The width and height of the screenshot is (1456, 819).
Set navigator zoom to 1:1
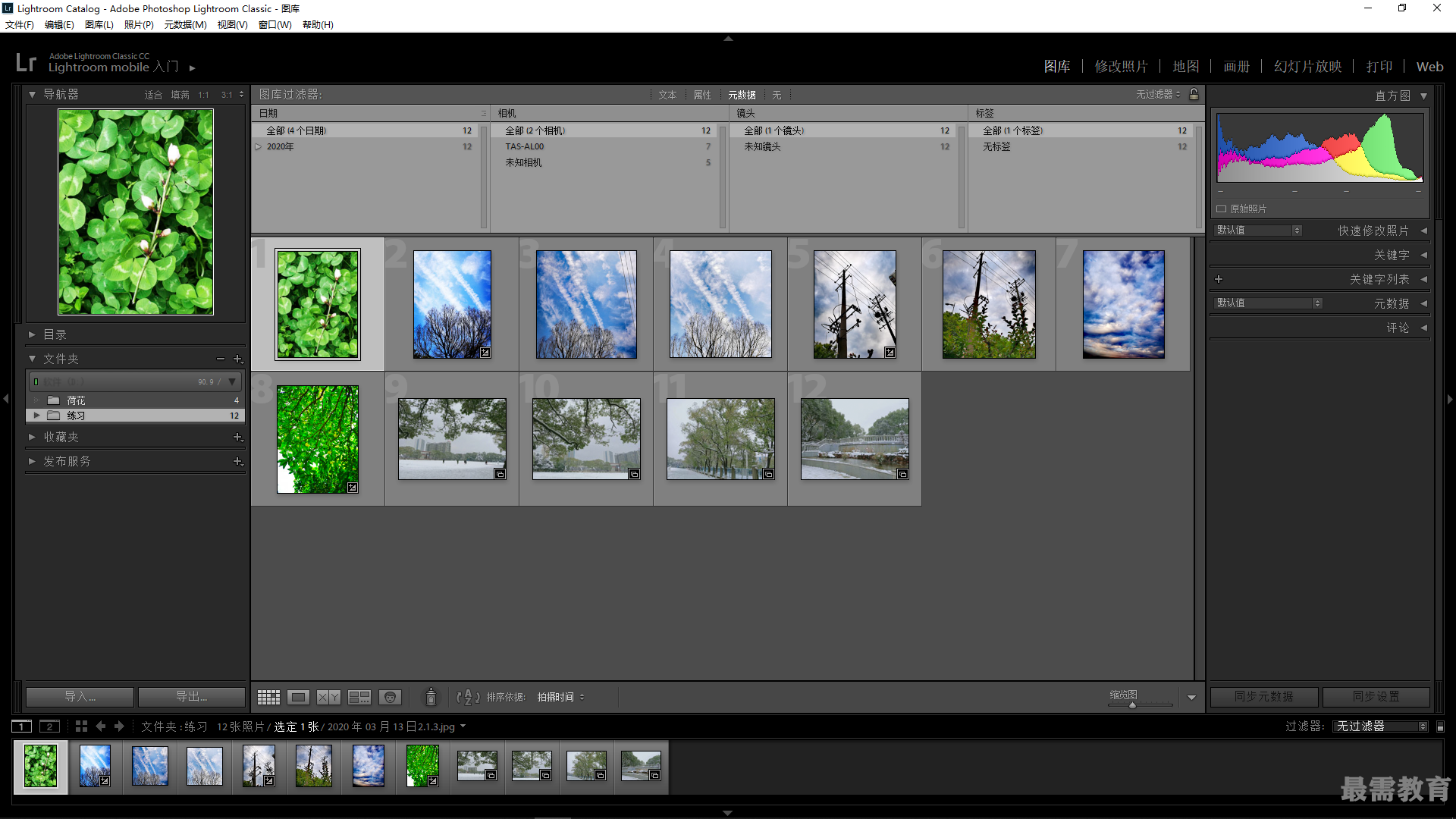click(x=203, y=95)
